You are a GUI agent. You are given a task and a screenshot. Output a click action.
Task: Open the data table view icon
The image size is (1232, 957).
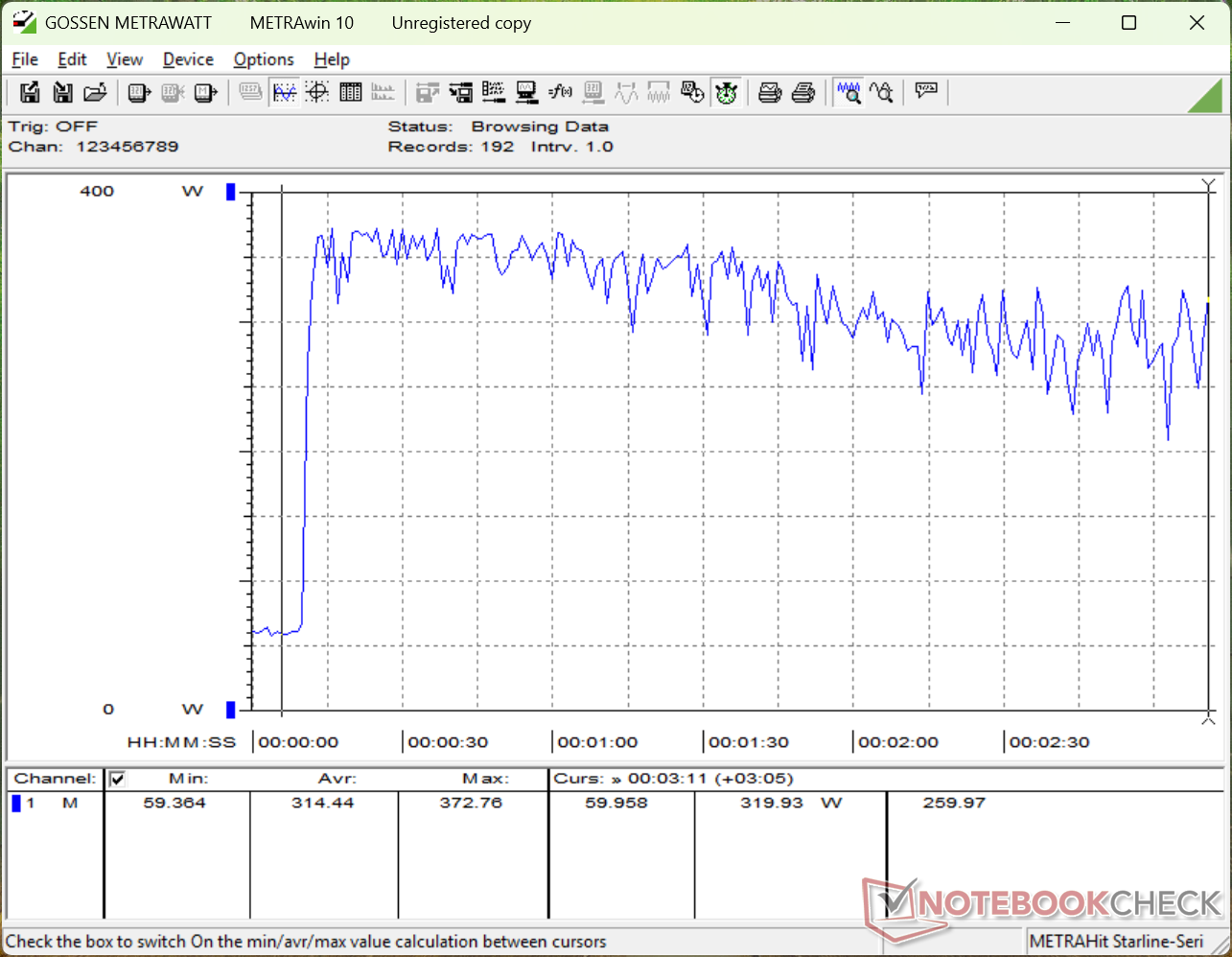[351, 92]
